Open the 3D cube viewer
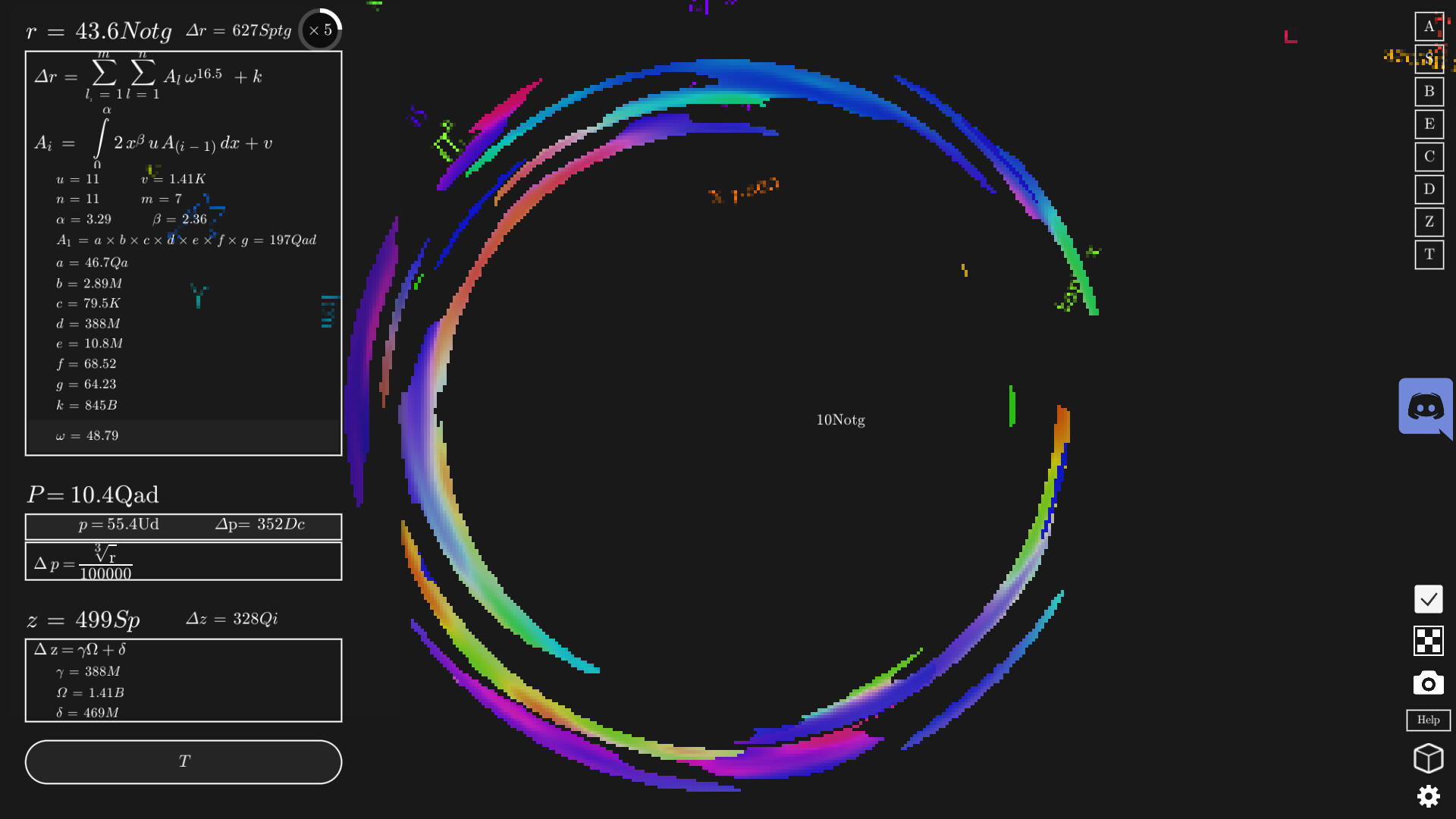 [x=1428, y=758]
